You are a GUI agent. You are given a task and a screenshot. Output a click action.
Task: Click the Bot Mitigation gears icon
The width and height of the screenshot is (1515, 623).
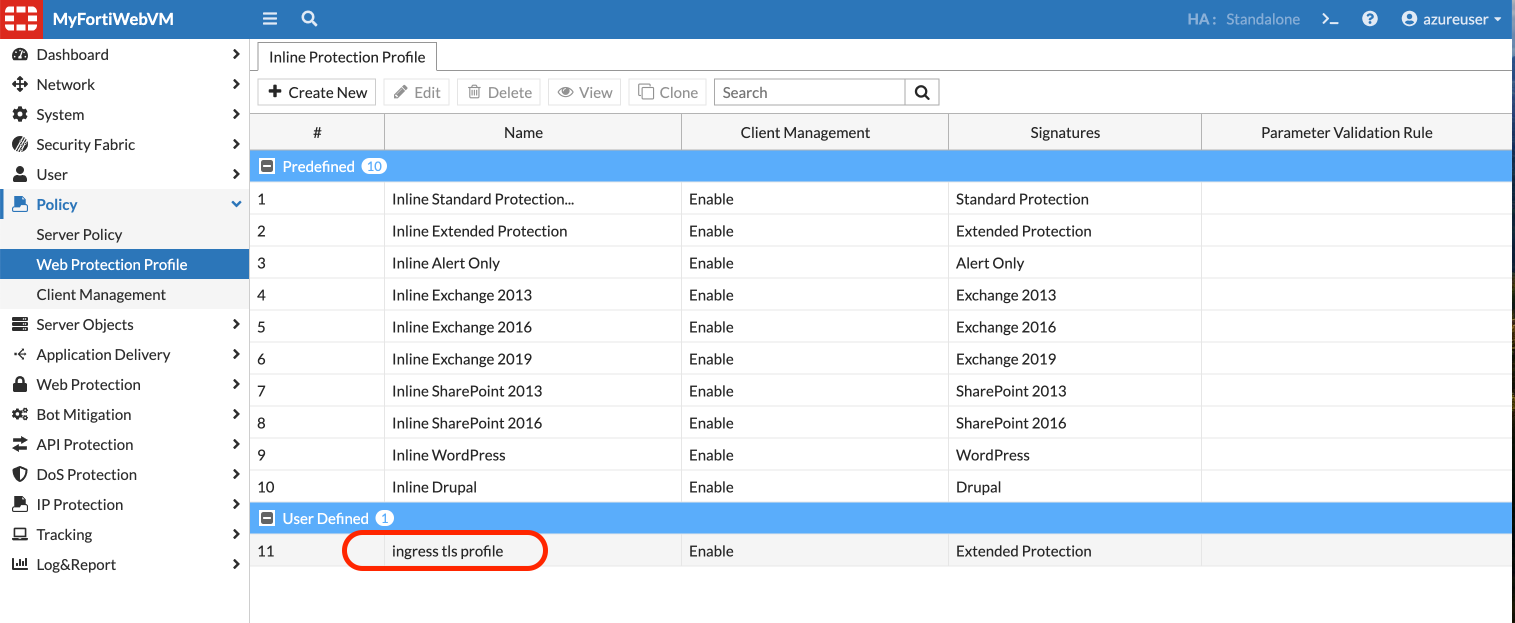click(x=20, y=415)
